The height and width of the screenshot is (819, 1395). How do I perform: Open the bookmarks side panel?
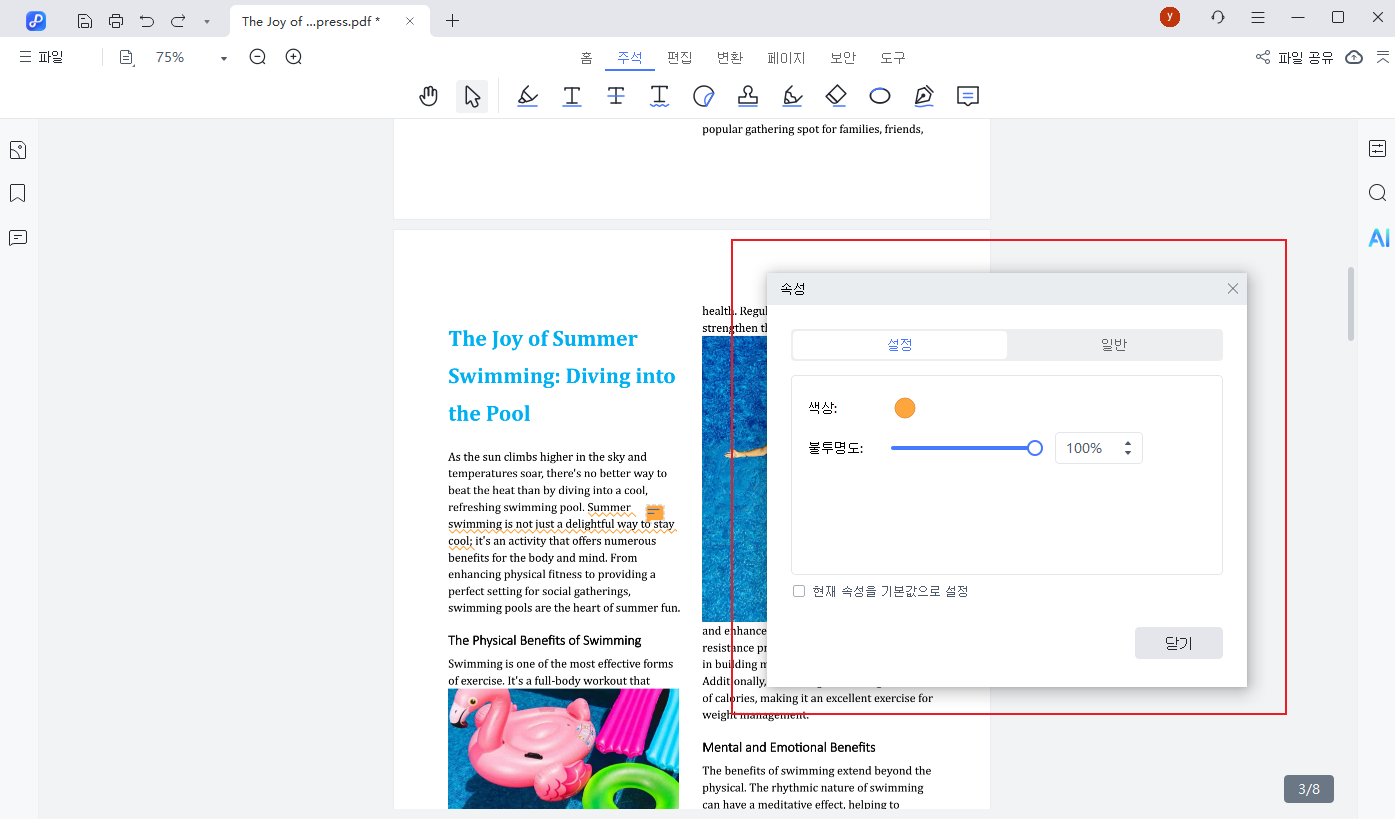(17, 193)
